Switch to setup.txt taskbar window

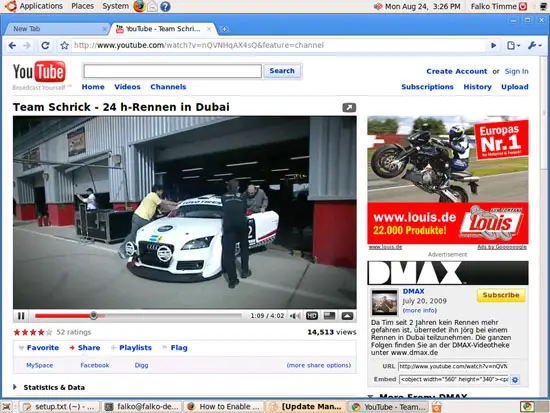[x=60, y=407]
